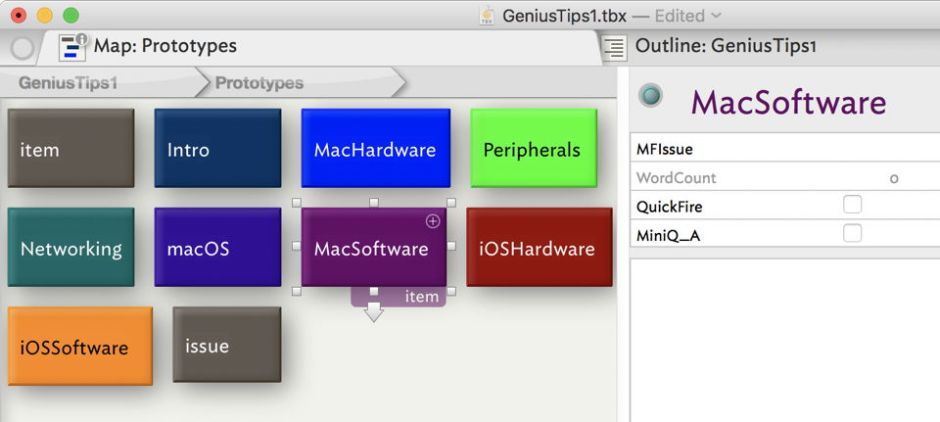Screen dimensions: 940x422
Task: Click the map view icon in Prototypes tab
Action: pyautogui.click(x=73, y=47)
